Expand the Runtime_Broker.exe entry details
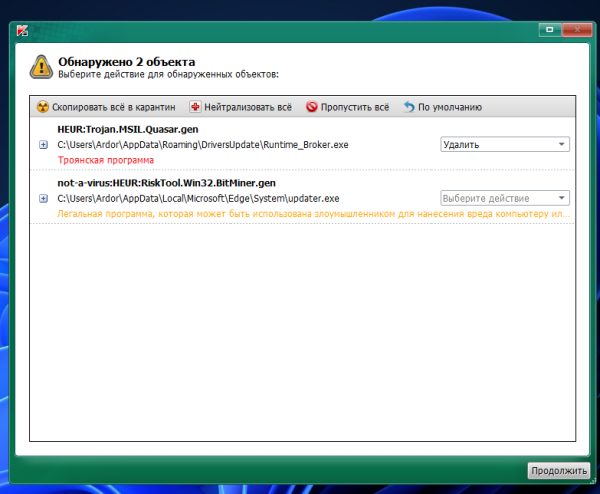The width and height of the screenshot is (600, 494). pyautogui.click(x=43, y=145)
